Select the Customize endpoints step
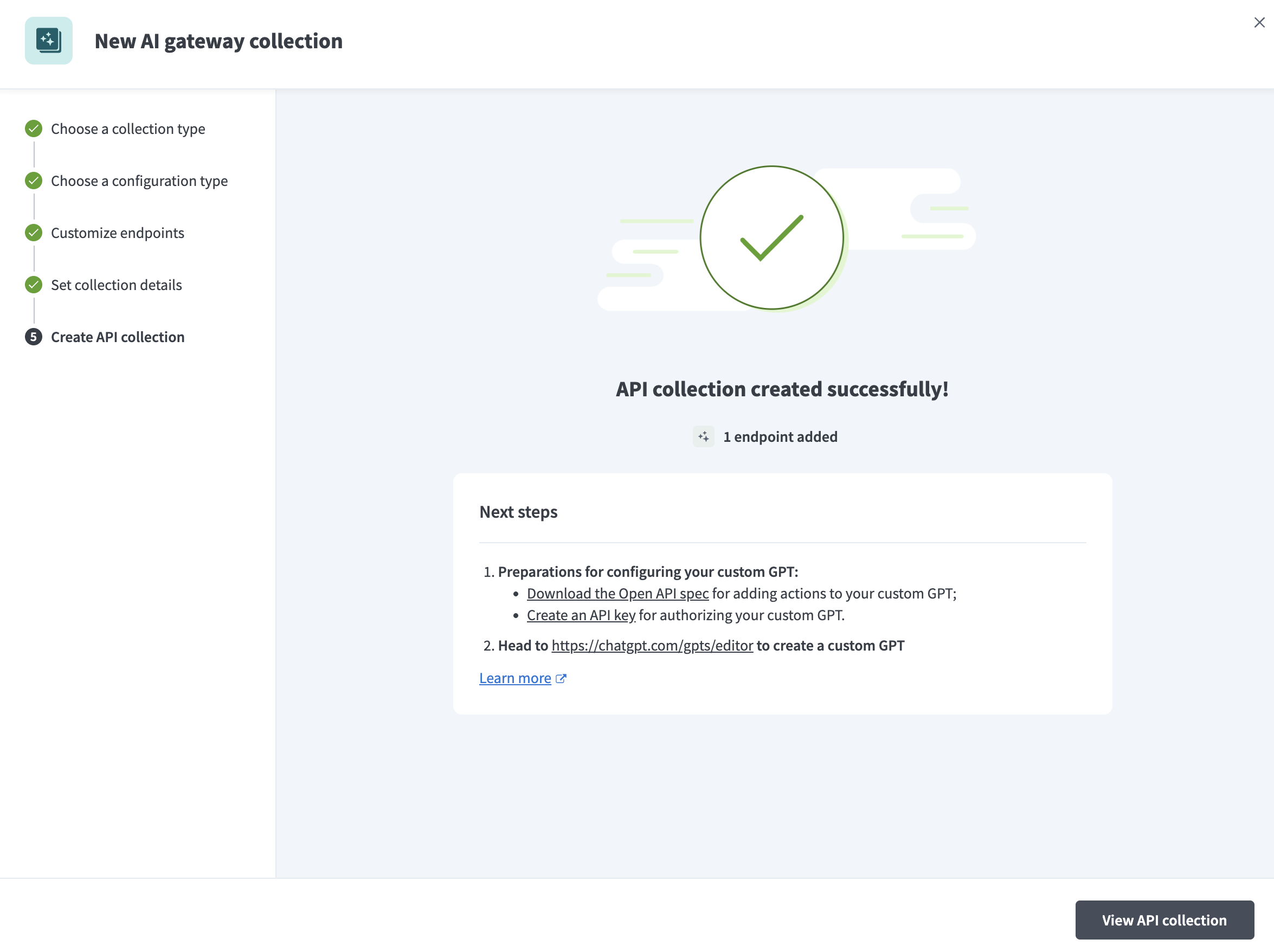Screen dimensions: 1274x952 [x=118, y=233]
